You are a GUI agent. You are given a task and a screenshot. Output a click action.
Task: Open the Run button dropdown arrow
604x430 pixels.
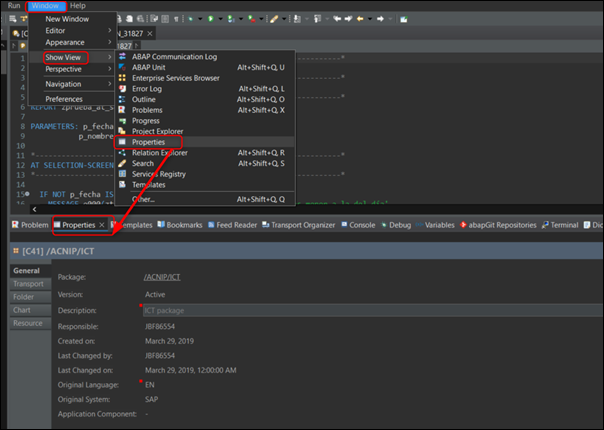click(x=220, y=19)
